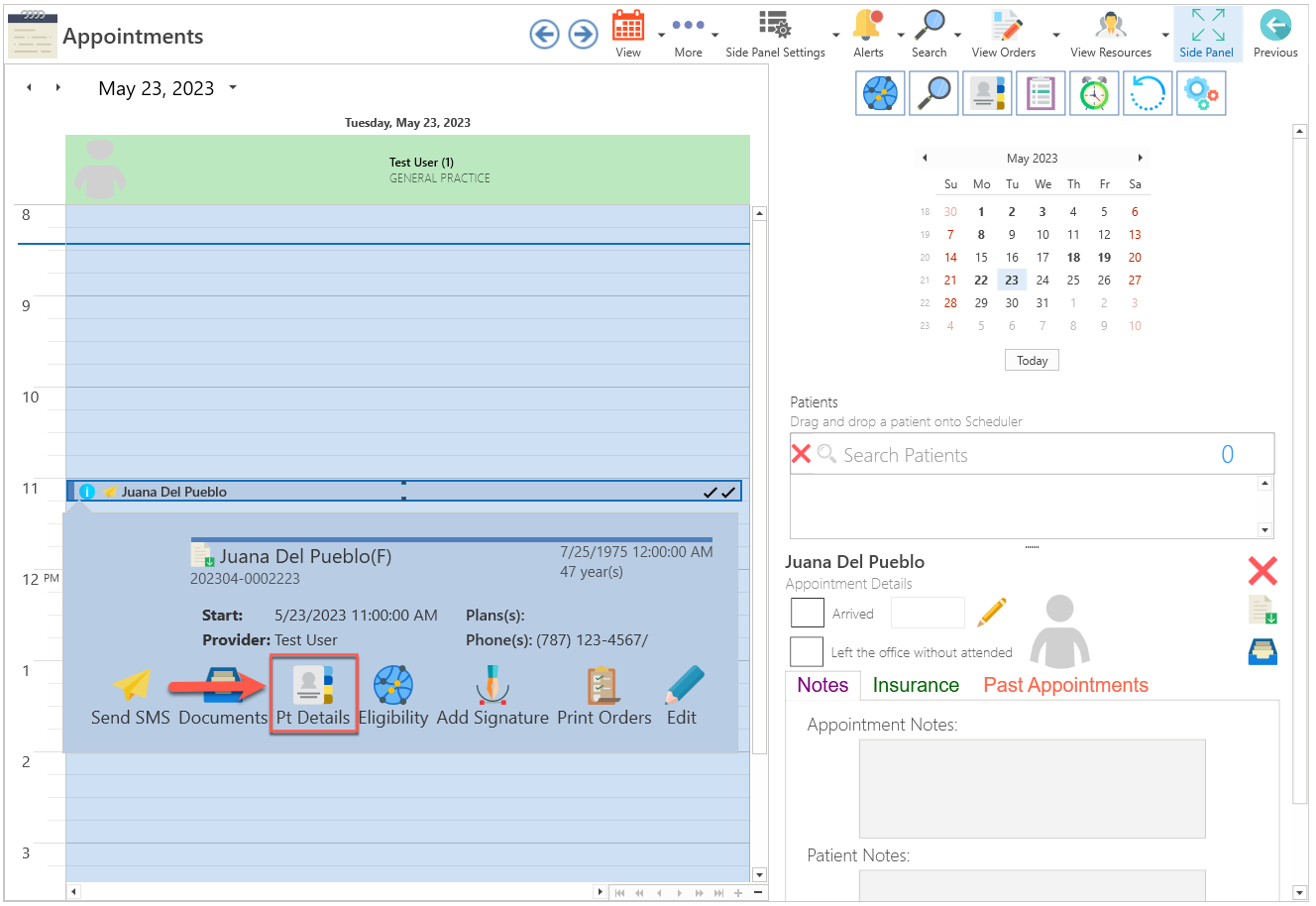
Task: Click the globe network icon in side panel
Action: (x=880, y=94)
